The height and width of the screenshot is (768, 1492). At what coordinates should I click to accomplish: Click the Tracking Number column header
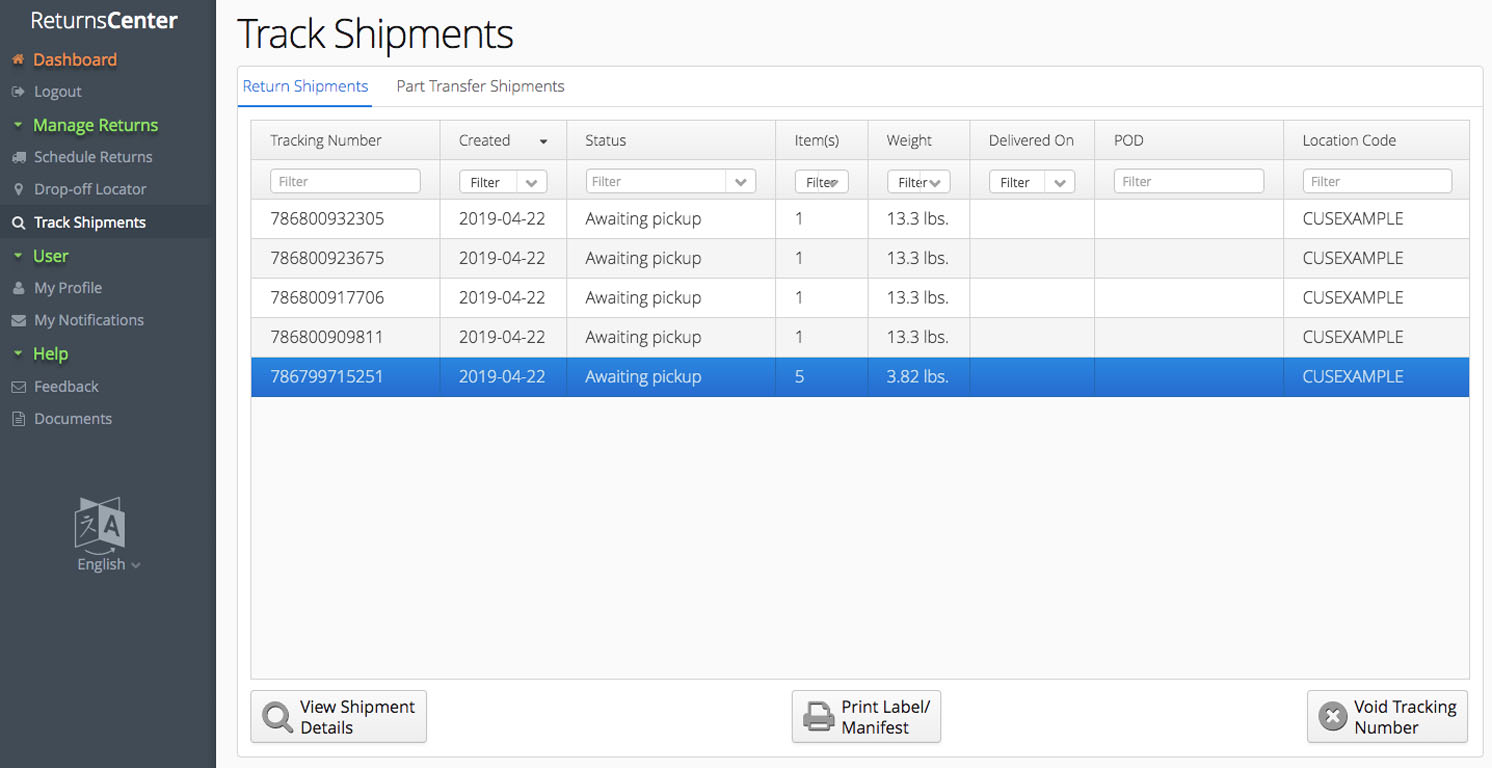pyautogui.click(x=345, y=141)
